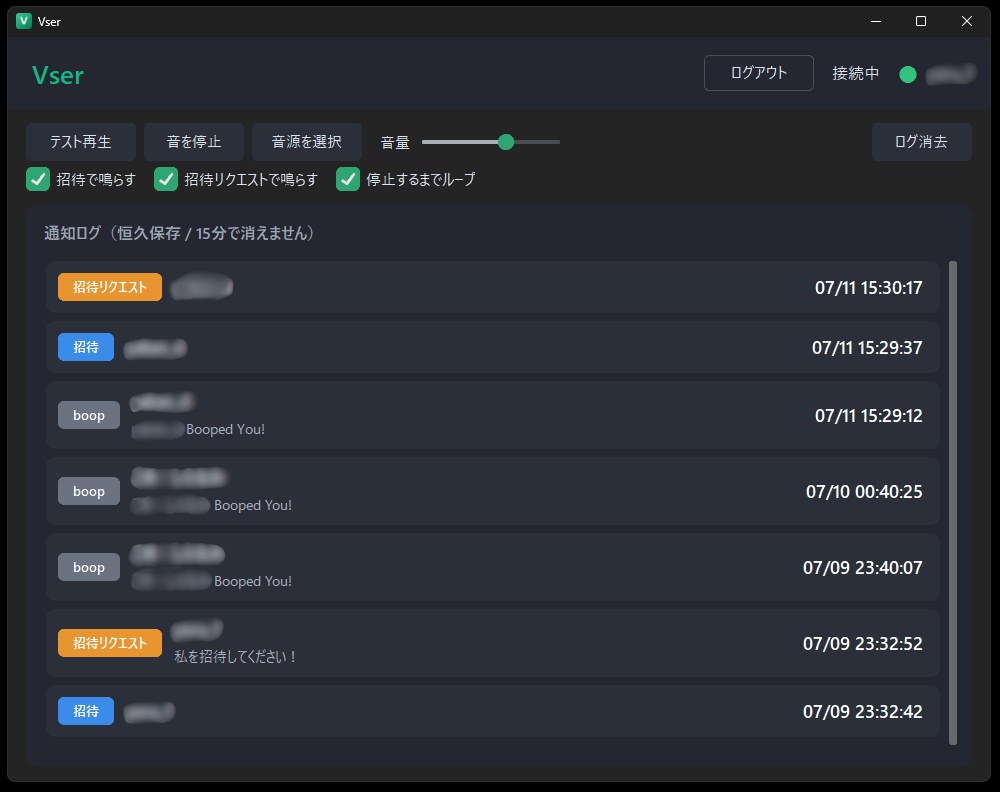Screen dimensions: 1000x792
Task: Toggle 停止するまでループ checkbox
Action: coord(348,179)
